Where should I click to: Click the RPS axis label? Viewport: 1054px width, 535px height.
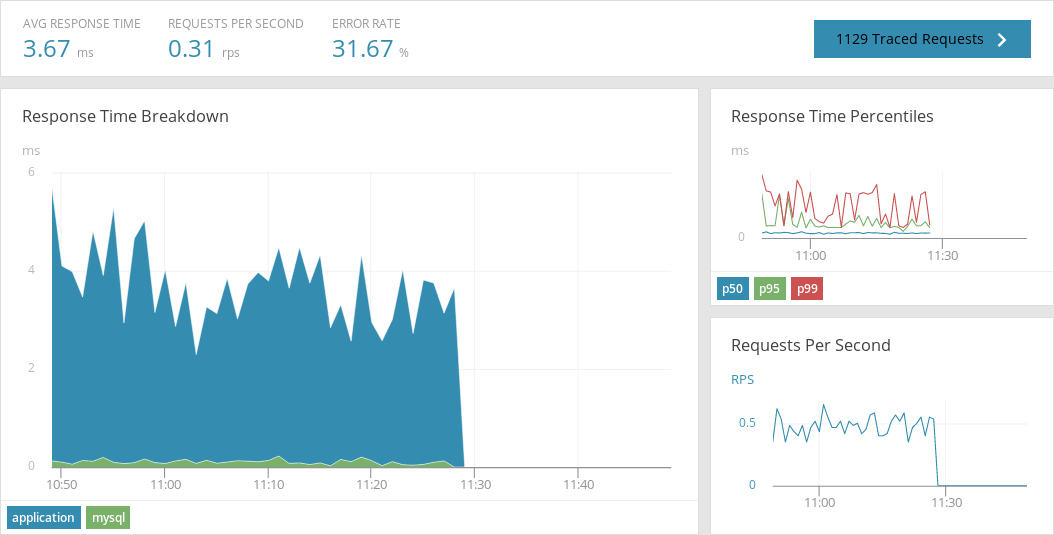click(743, 380)
